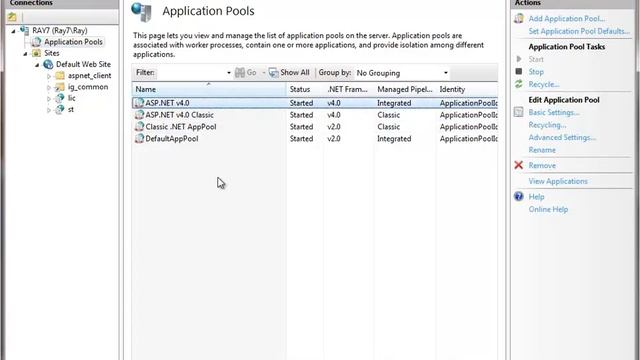The height and width of the screenshot is (360, 640).
Task: Select the Default Web Site label
Action: click(83, 64)
